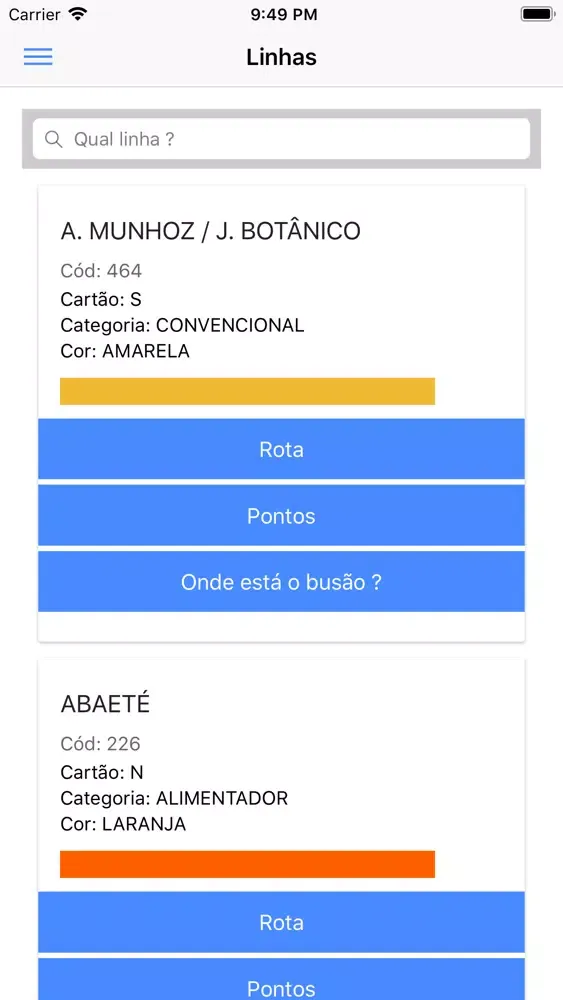The height and width of the screenshot is (1000, 563).
Task: Tap the 'Cód: 464' label
Action: click(x=101, y=271)
